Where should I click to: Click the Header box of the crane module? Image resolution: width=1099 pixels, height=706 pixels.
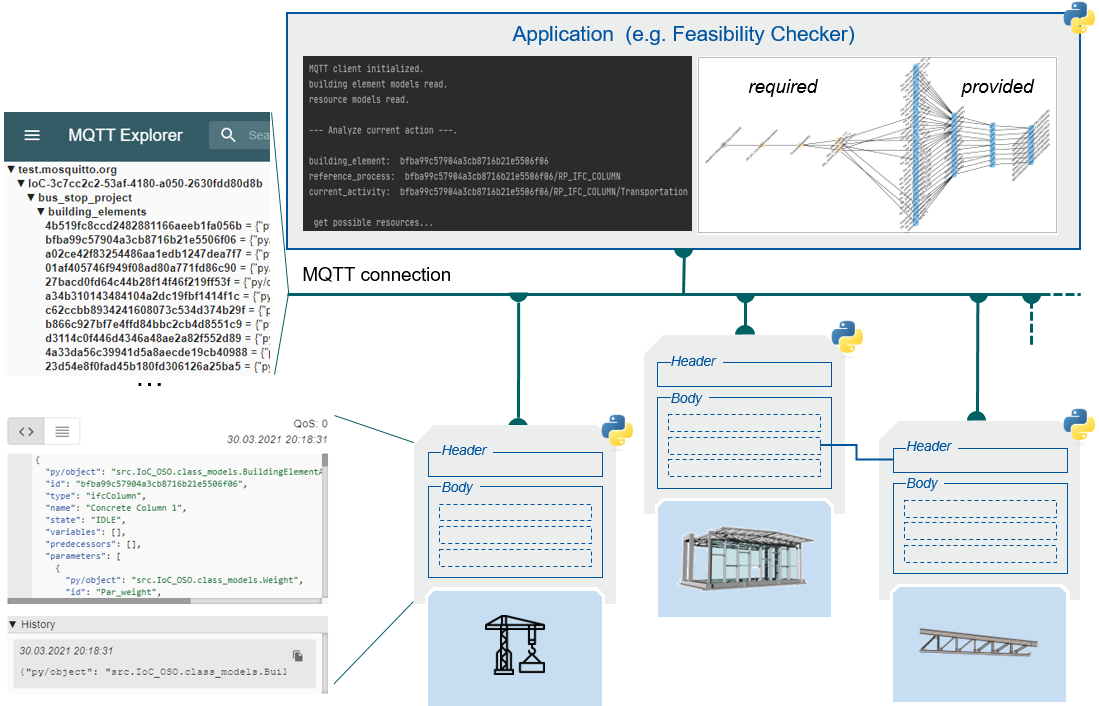(515, 463)
